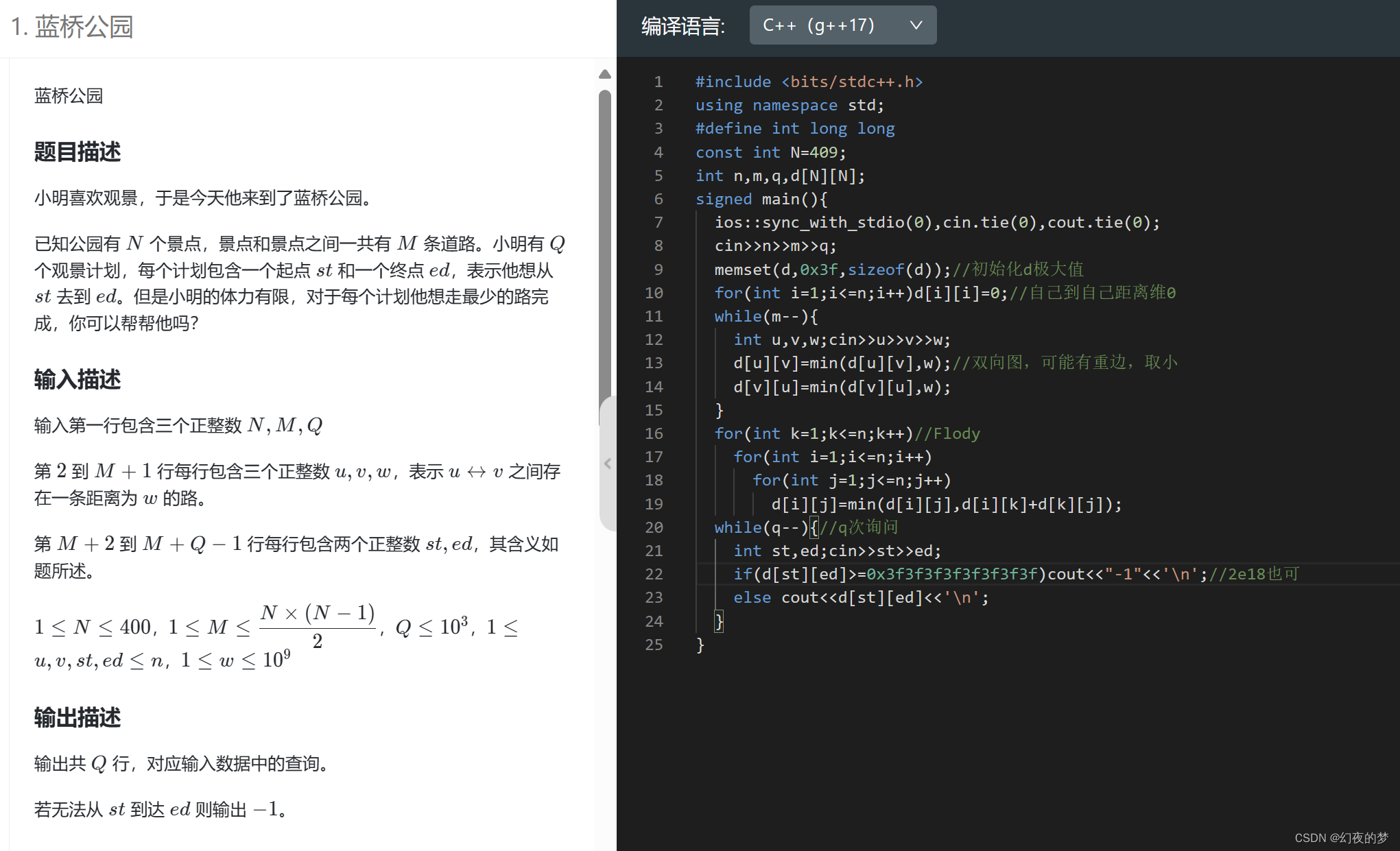Click line number 10 in the gutter

(654, 293)
